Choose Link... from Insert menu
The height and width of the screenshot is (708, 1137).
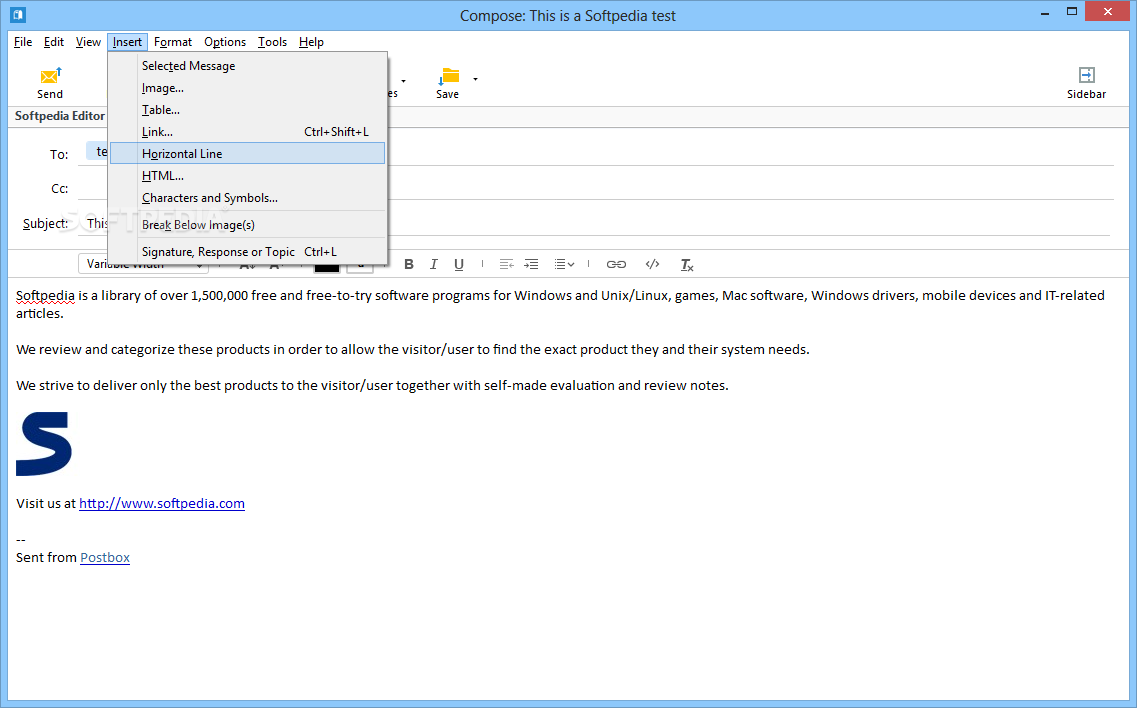(x=247, y=132)
